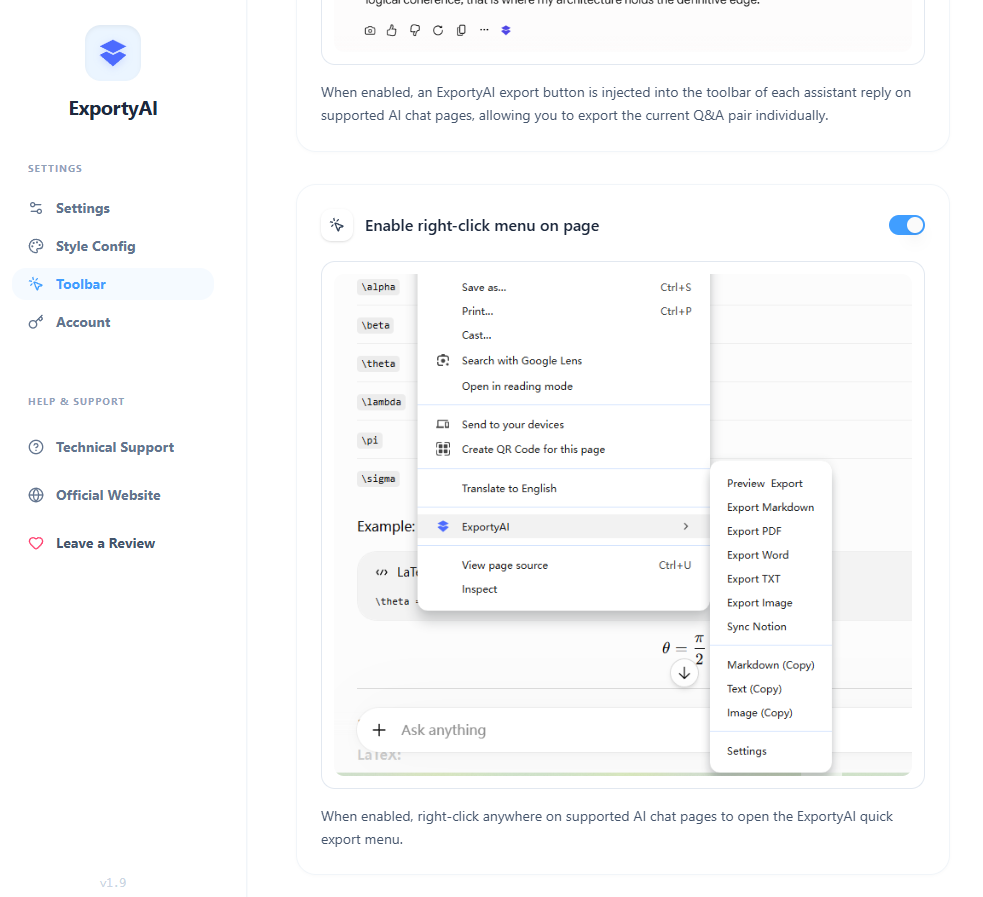Viewport: 983px width, 897px height.
Task: Click the QR code icon in context menu
Action: pyautogui.click(x=443, y=449)
